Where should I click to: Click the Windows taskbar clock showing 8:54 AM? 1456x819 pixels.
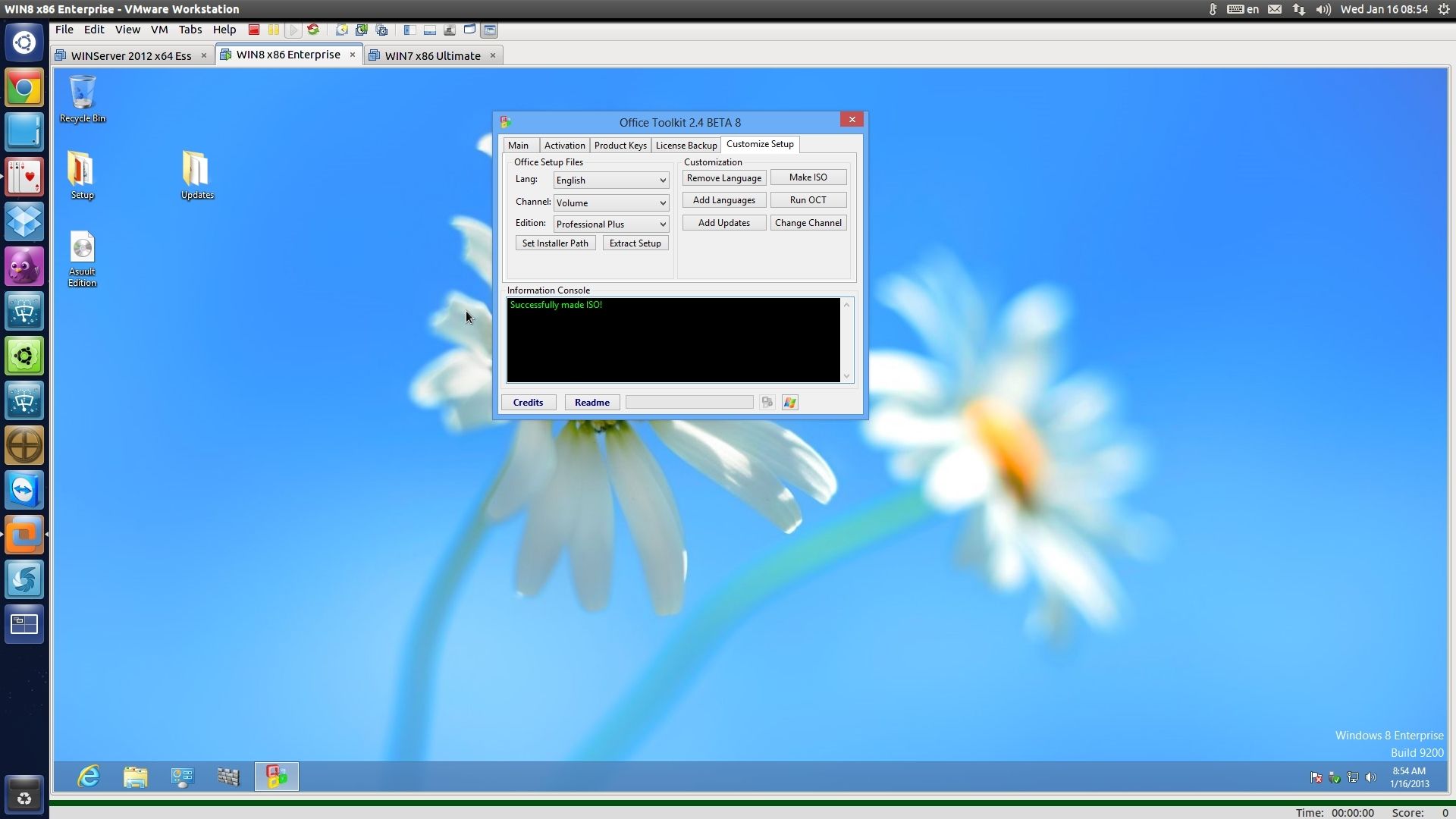coord(1410,777)
